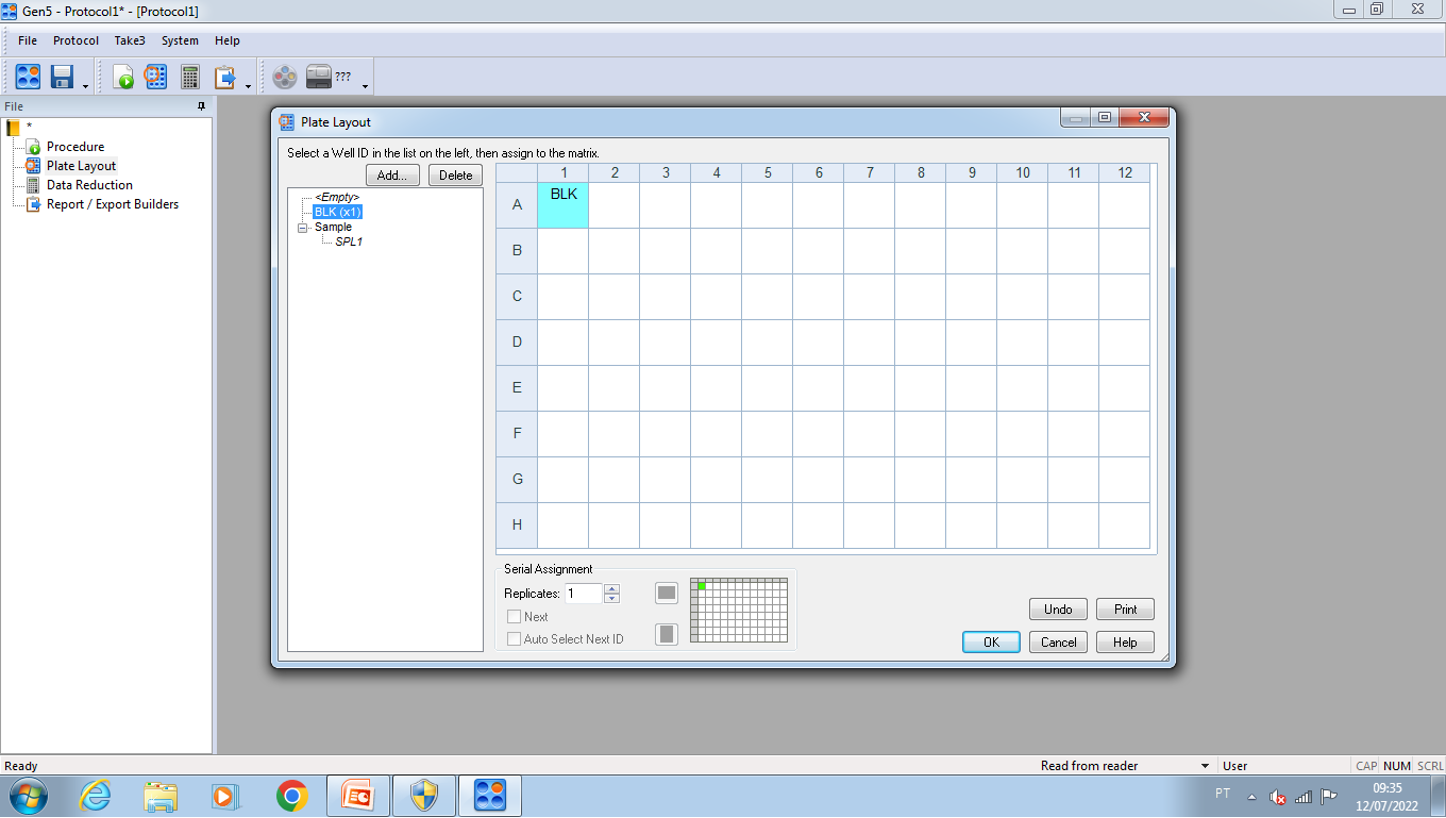Click the network signal tray icon

pyautogui.click(x=1303, y=796)
